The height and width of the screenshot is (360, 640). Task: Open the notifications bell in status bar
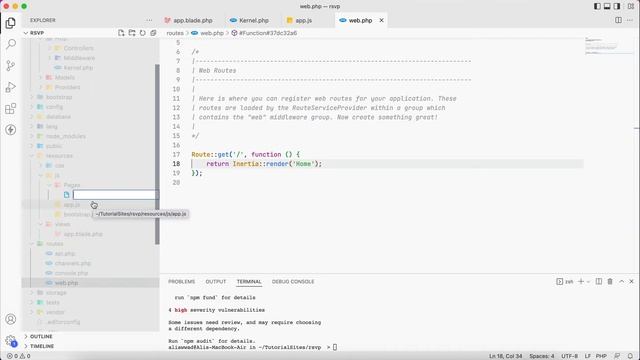[x=630, y=356]
